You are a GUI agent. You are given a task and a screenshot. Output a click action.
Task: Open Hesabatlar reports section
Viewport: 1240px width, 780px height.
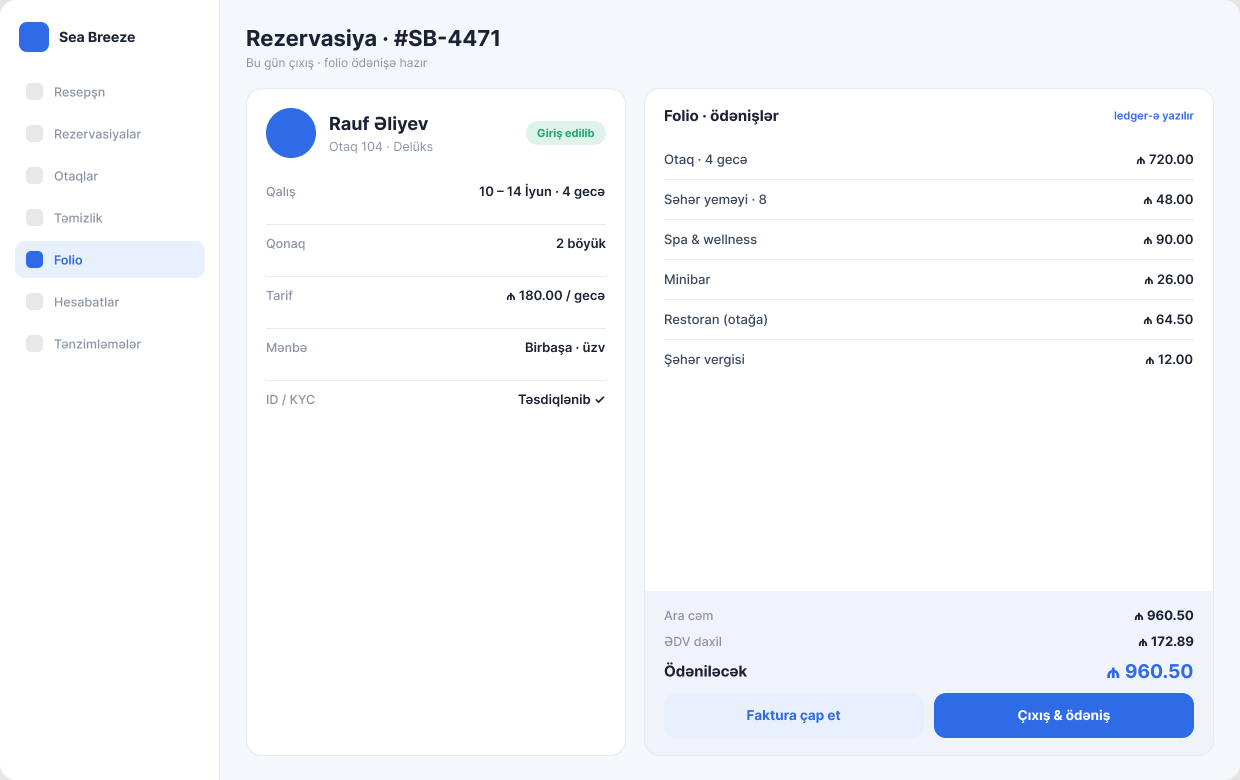click(110, 302)
